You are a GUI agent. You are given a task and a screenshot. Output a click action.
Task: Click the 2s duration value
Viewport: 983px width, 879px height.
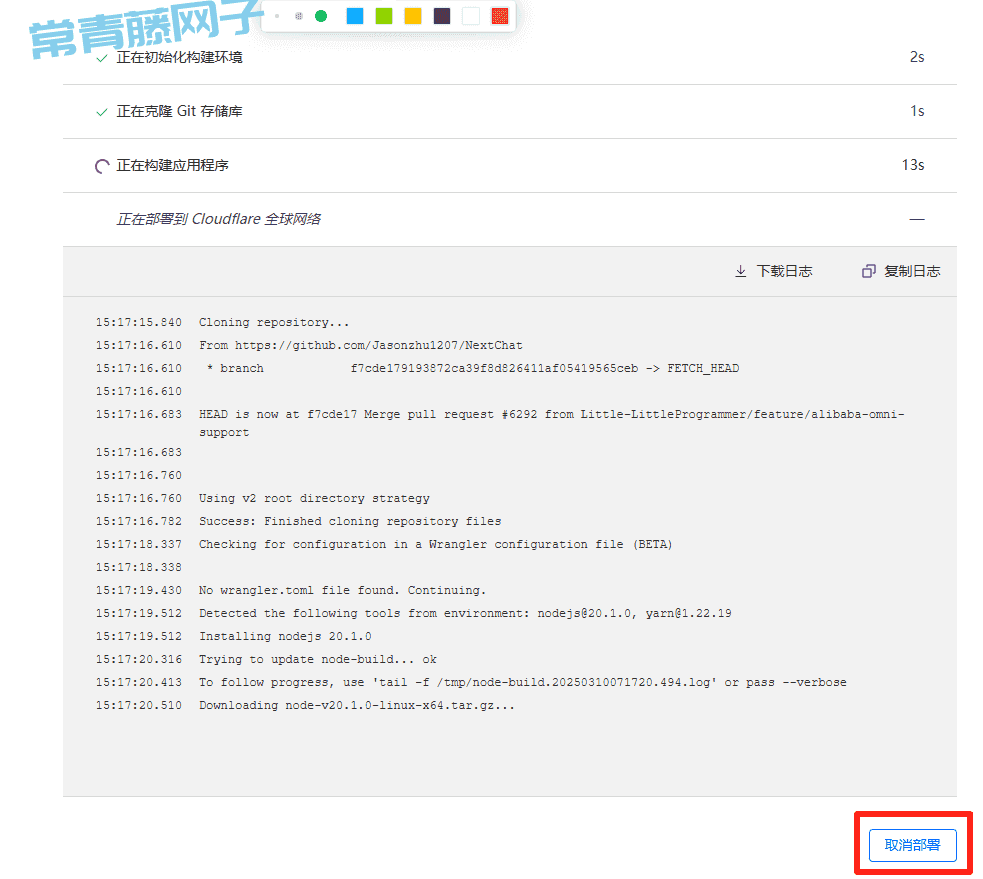point(917,57)
